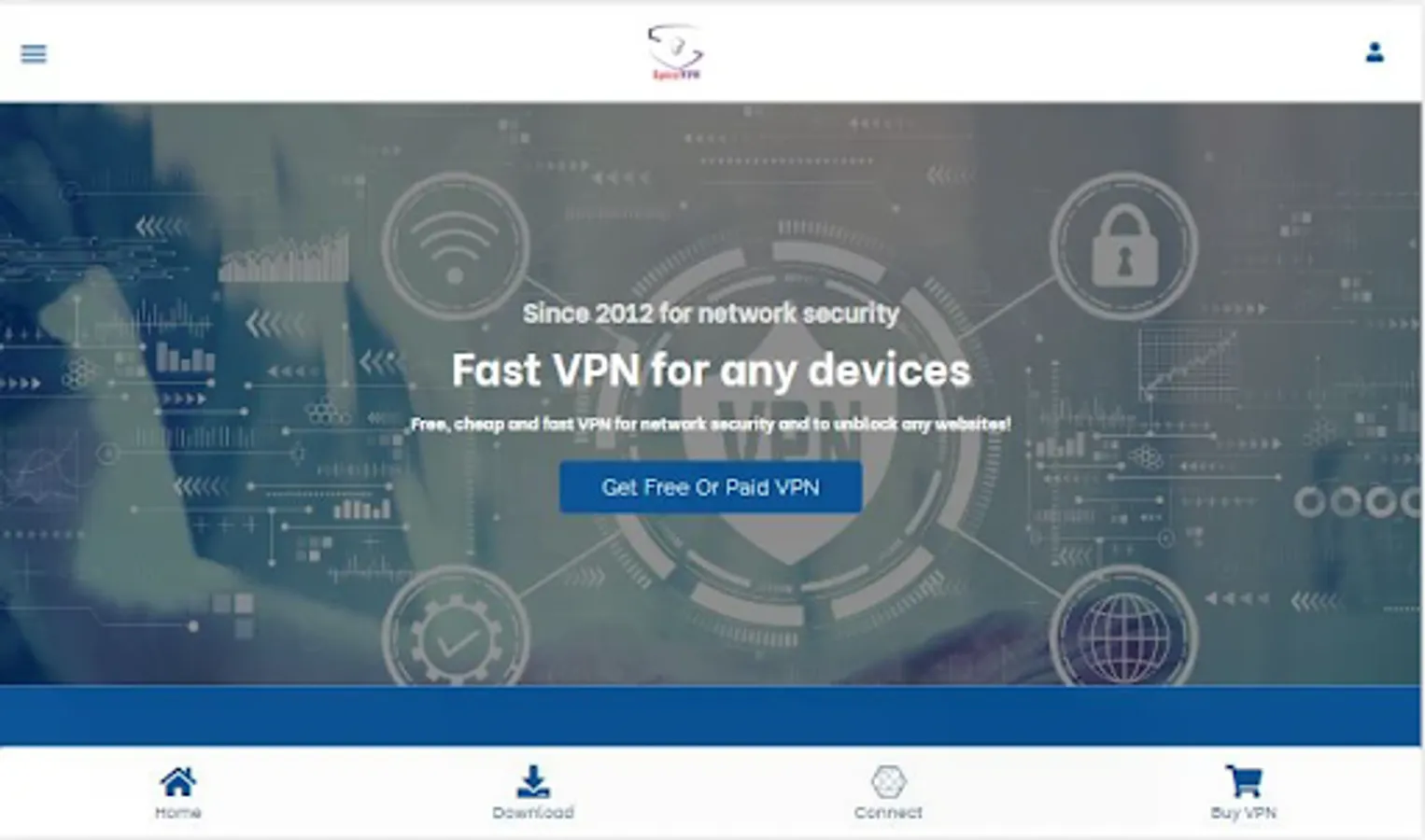Viewport: 1425px width, 840px height.
Task: Click the globe circle graphic
Action: [x=1123, y=630]
